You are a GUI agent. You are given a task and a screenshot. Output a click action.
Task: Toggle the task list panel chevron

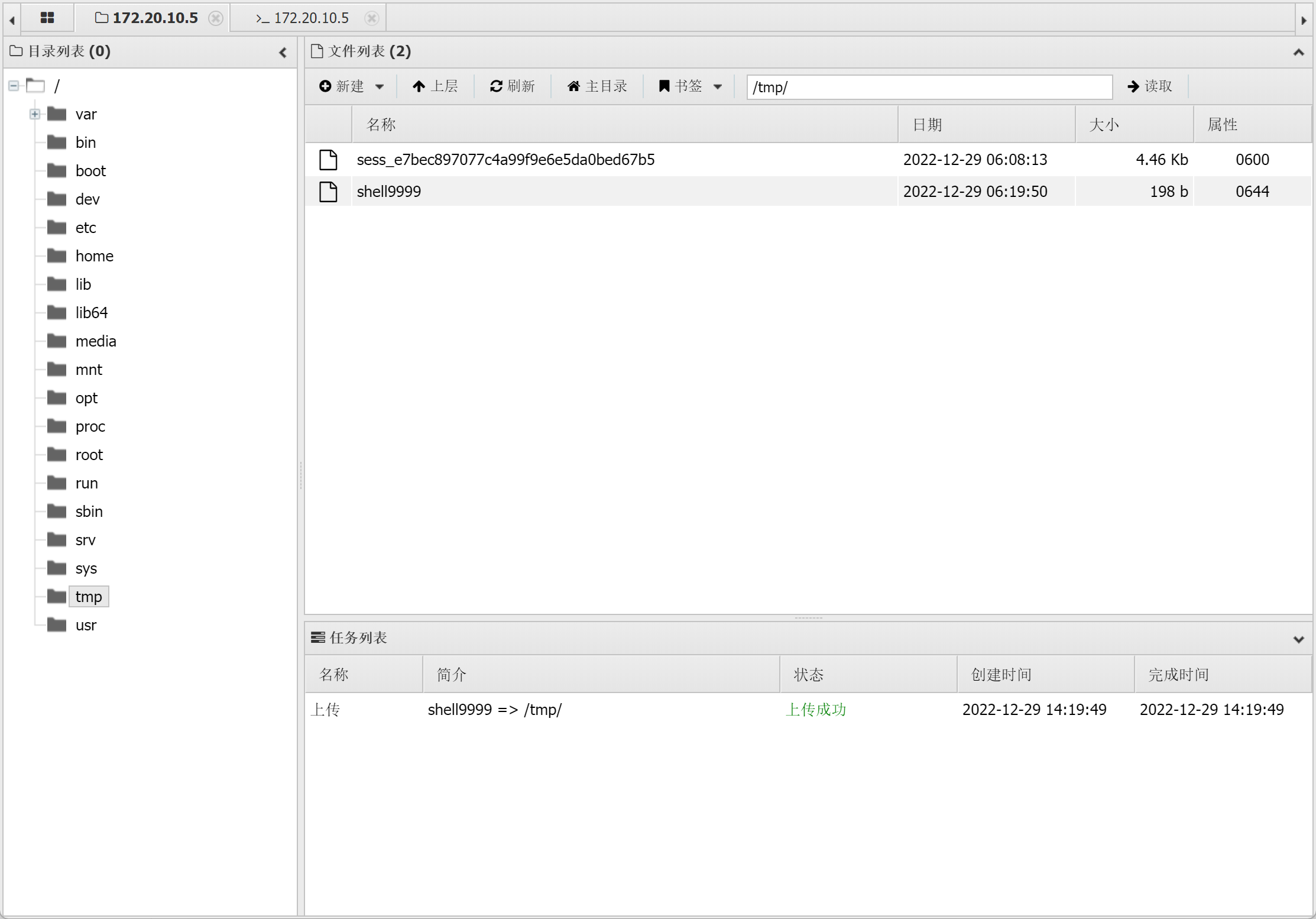[1298, 639]
